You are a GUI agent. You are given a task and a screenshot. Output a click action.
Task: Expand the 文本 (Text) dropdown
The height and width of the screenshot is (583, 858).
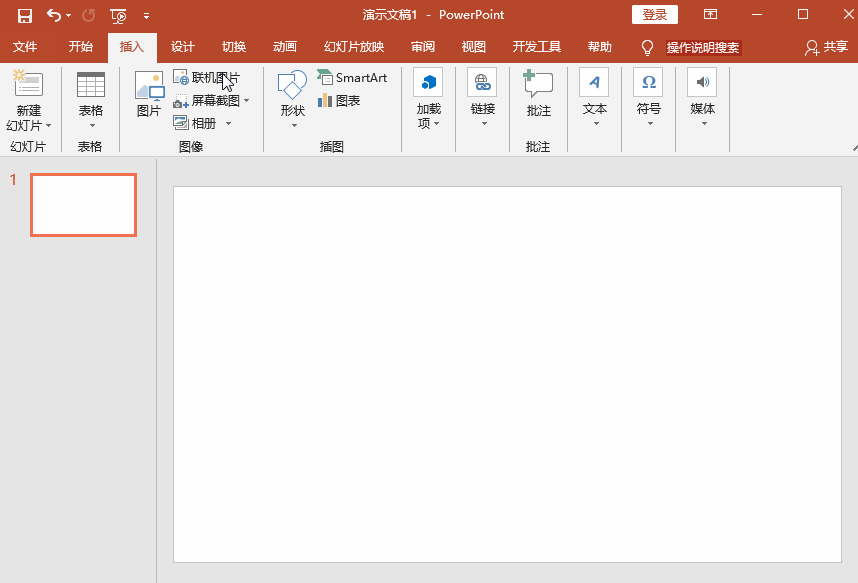click(594, 100)
